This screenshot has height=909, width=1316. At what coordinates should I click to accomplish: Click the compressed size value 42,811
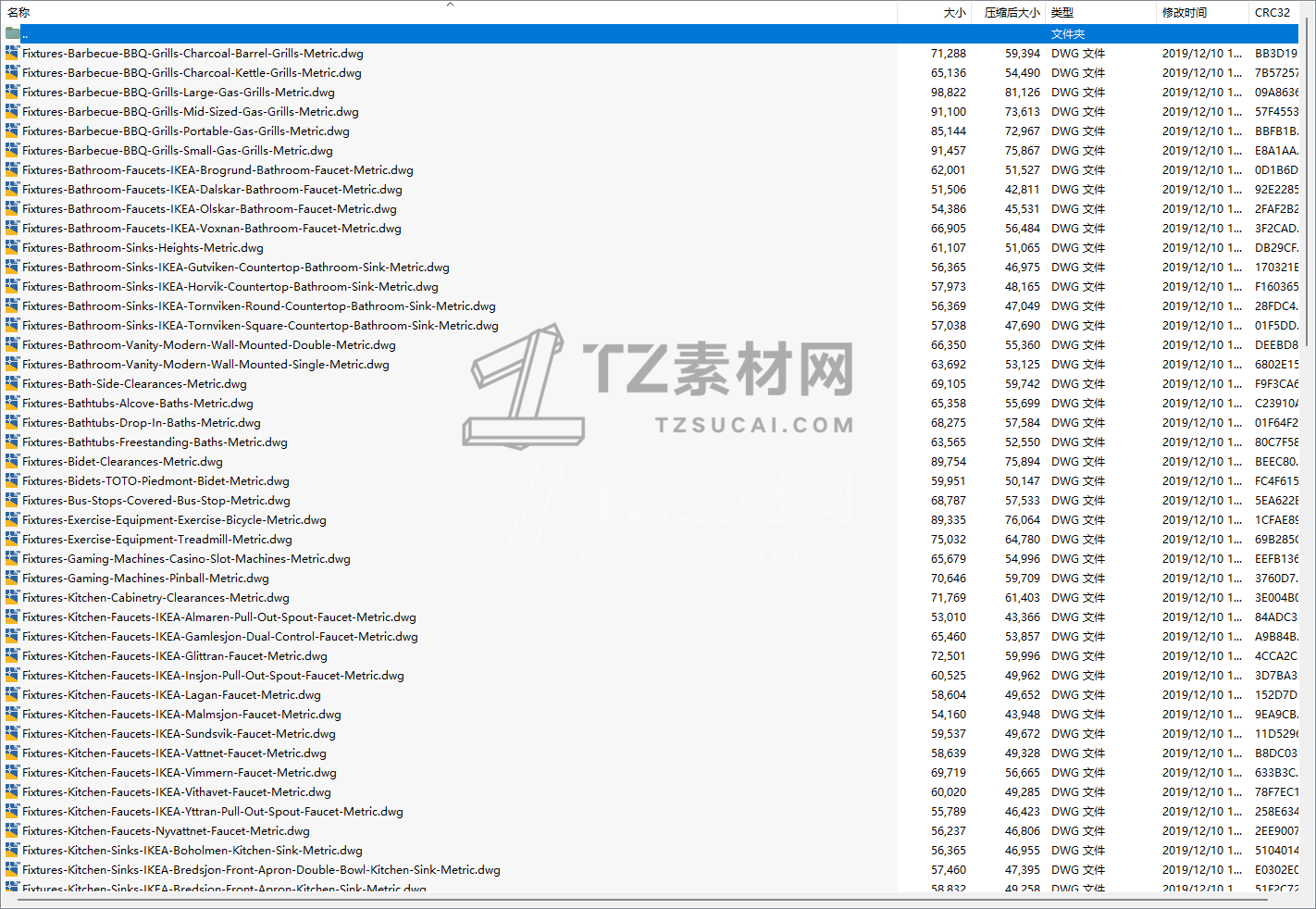1023,189
